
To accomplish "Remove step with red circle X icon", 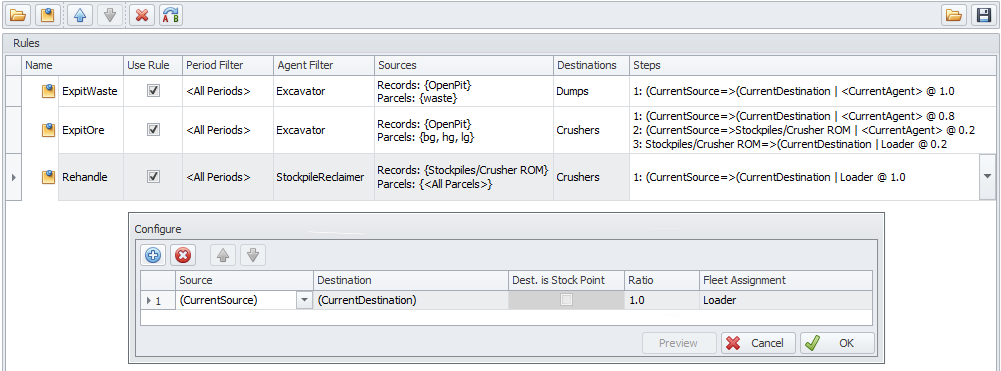I will [183, 255].
